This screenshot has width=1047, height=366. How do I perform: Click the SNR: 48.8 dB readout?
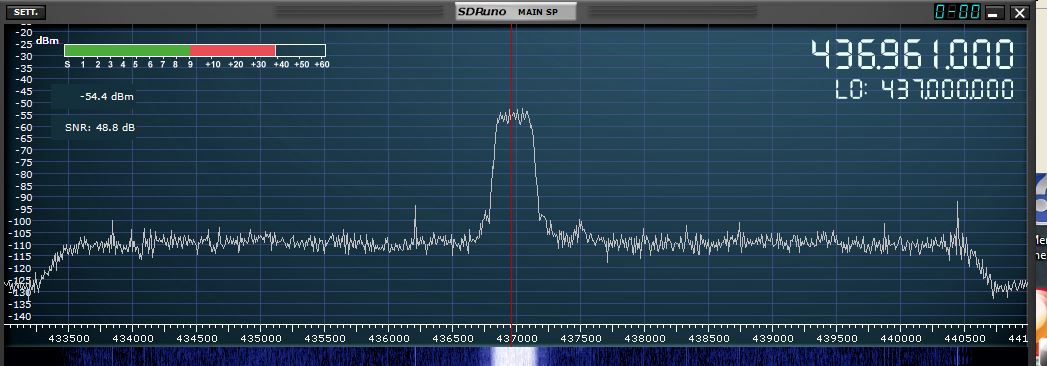pos(99,127)
